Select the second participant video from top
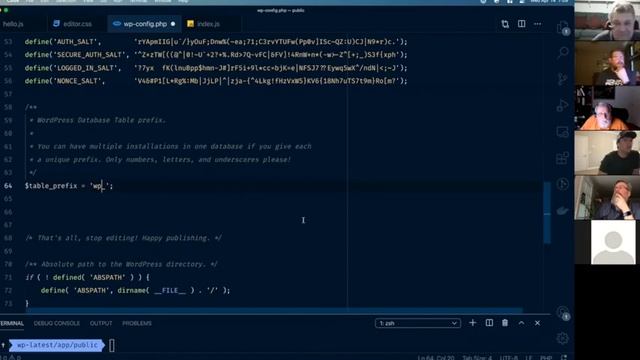Viewport: 640px width, 360px height. (607, 63)
